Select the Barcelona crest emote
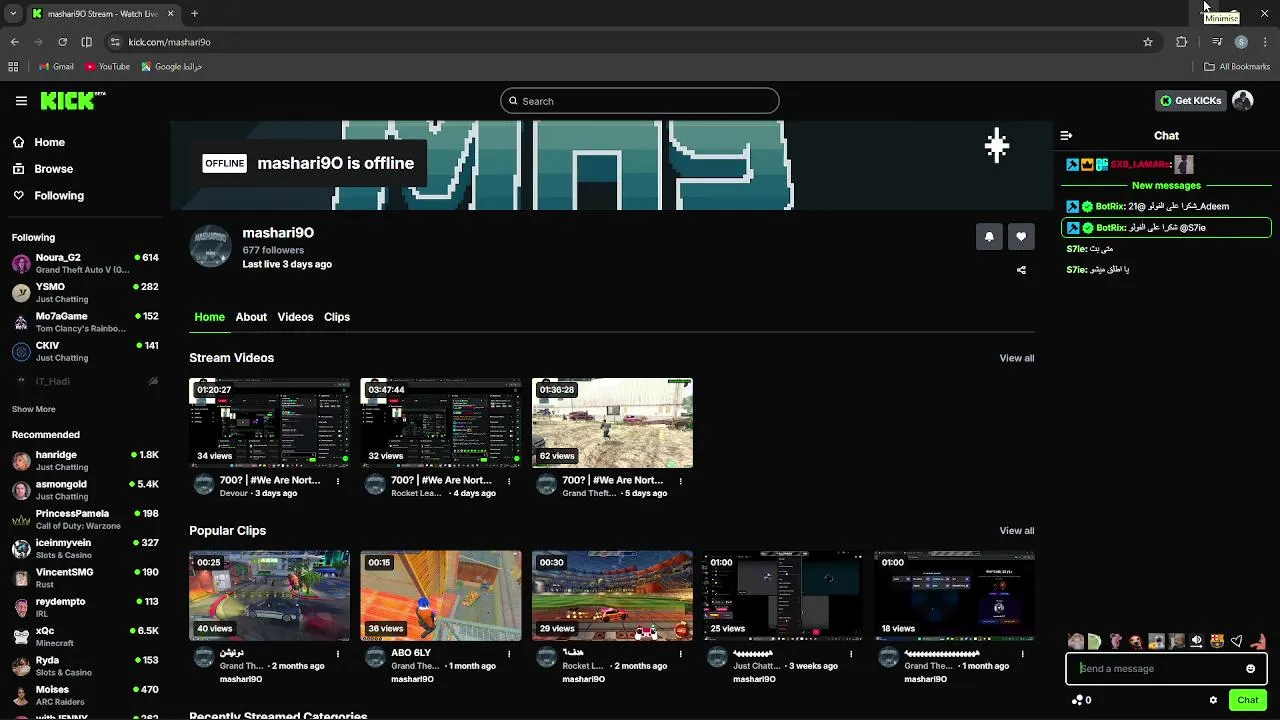1280x720 pixels. click(x=1217, y=641)
